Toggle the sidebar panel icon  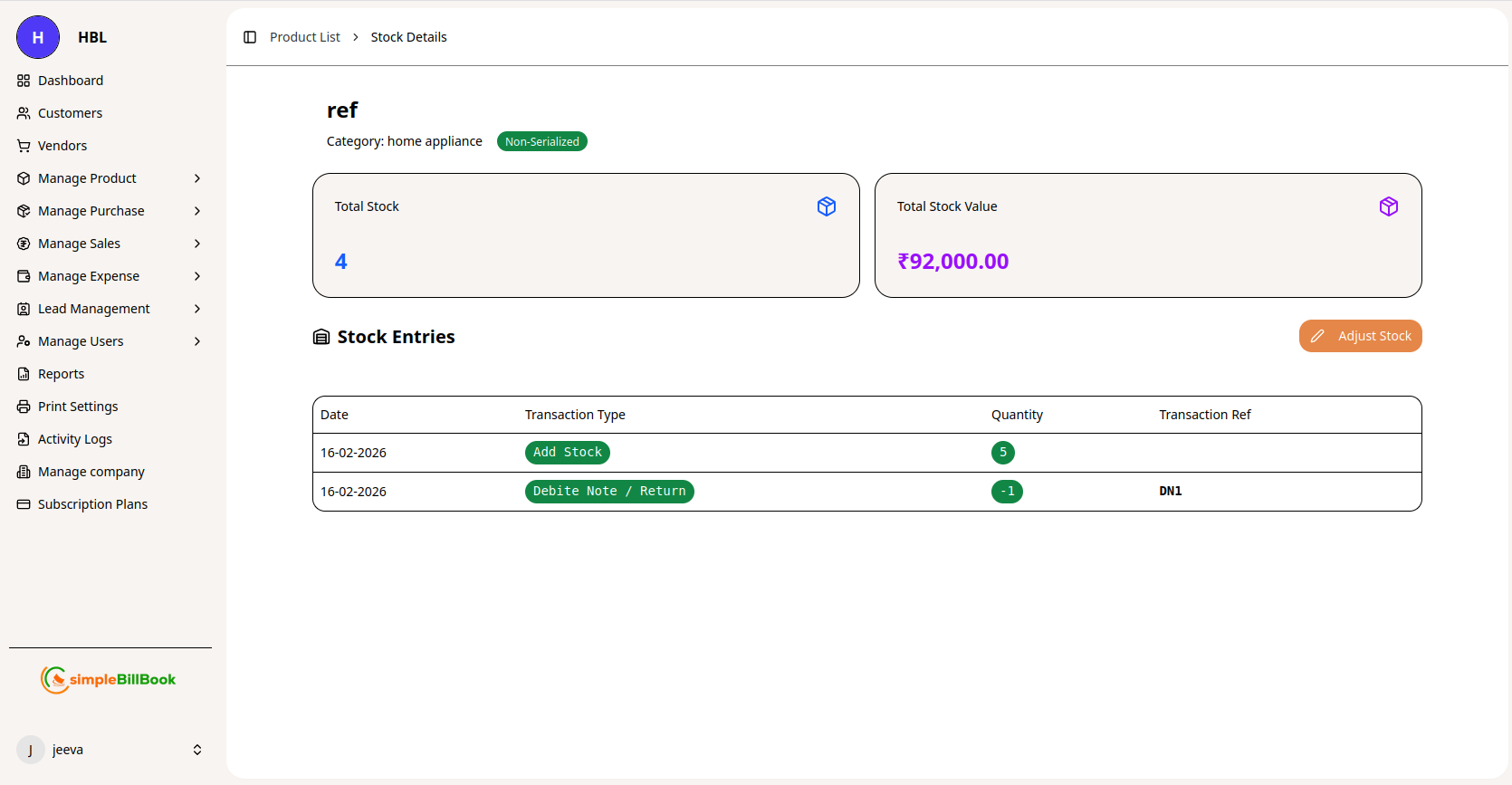point(250,37)
